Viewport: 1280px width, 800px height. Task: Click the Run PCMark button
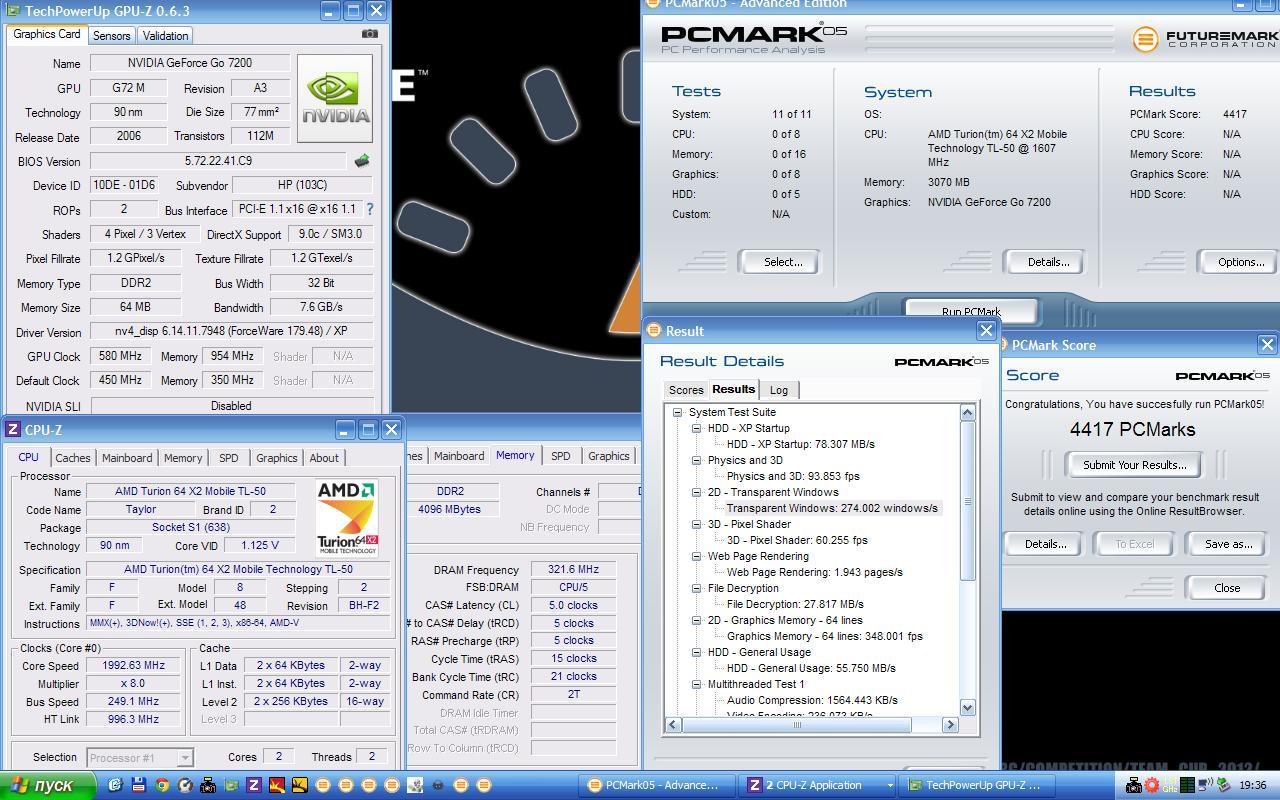[971, 312]
